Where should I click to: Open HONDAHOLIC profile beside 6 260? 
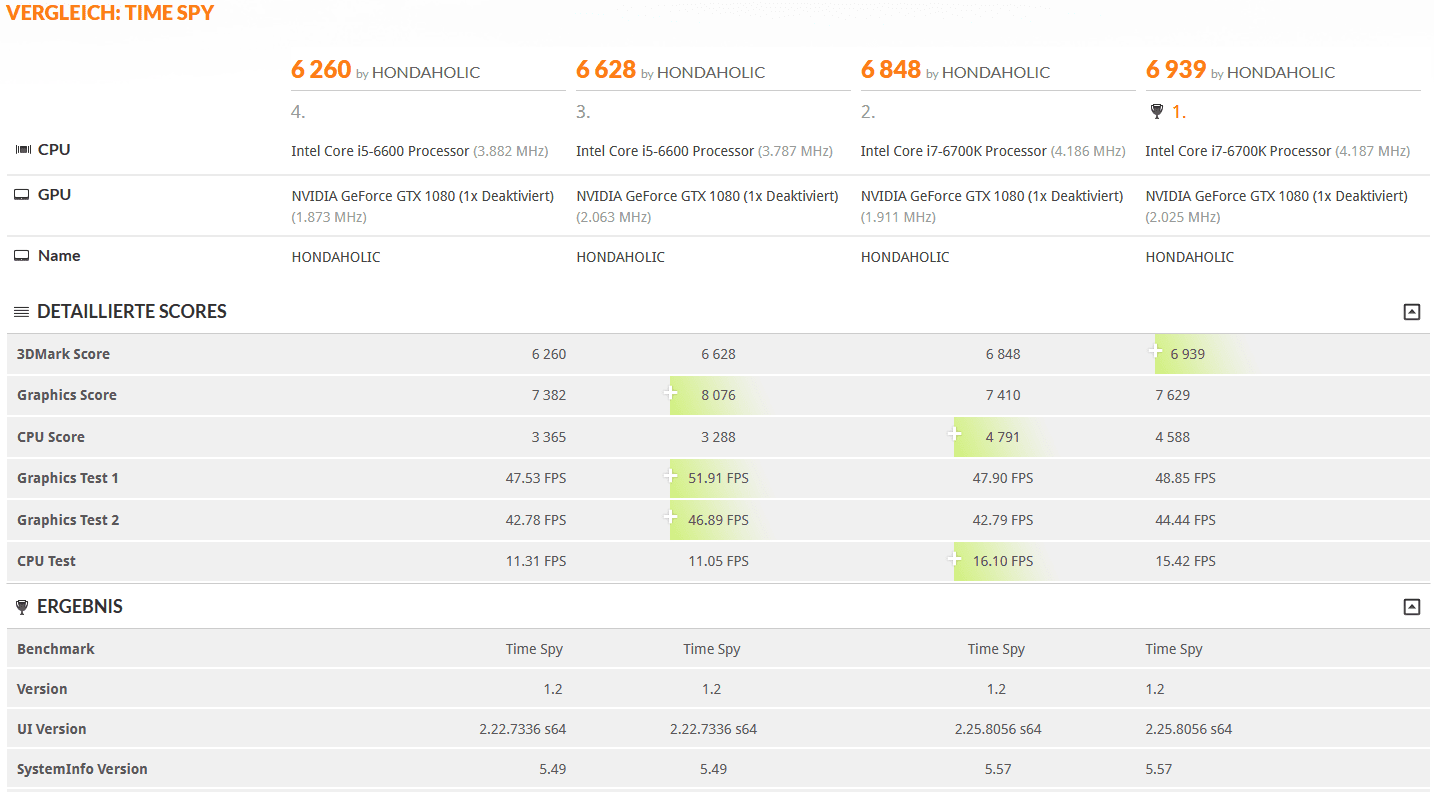click(x=426, y=72)
